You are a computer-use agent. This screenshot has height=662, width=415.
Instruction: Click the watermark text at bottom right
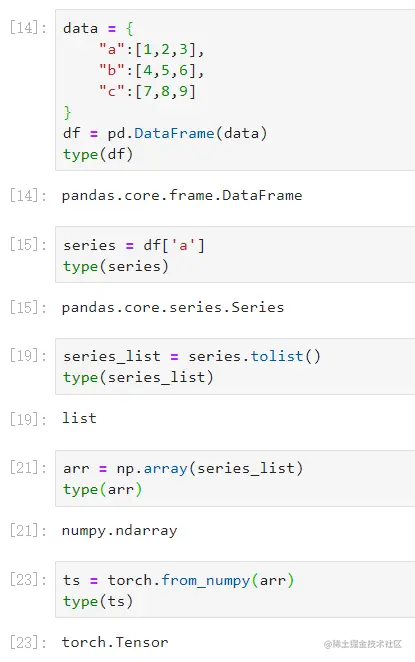[x=363, y=644]
